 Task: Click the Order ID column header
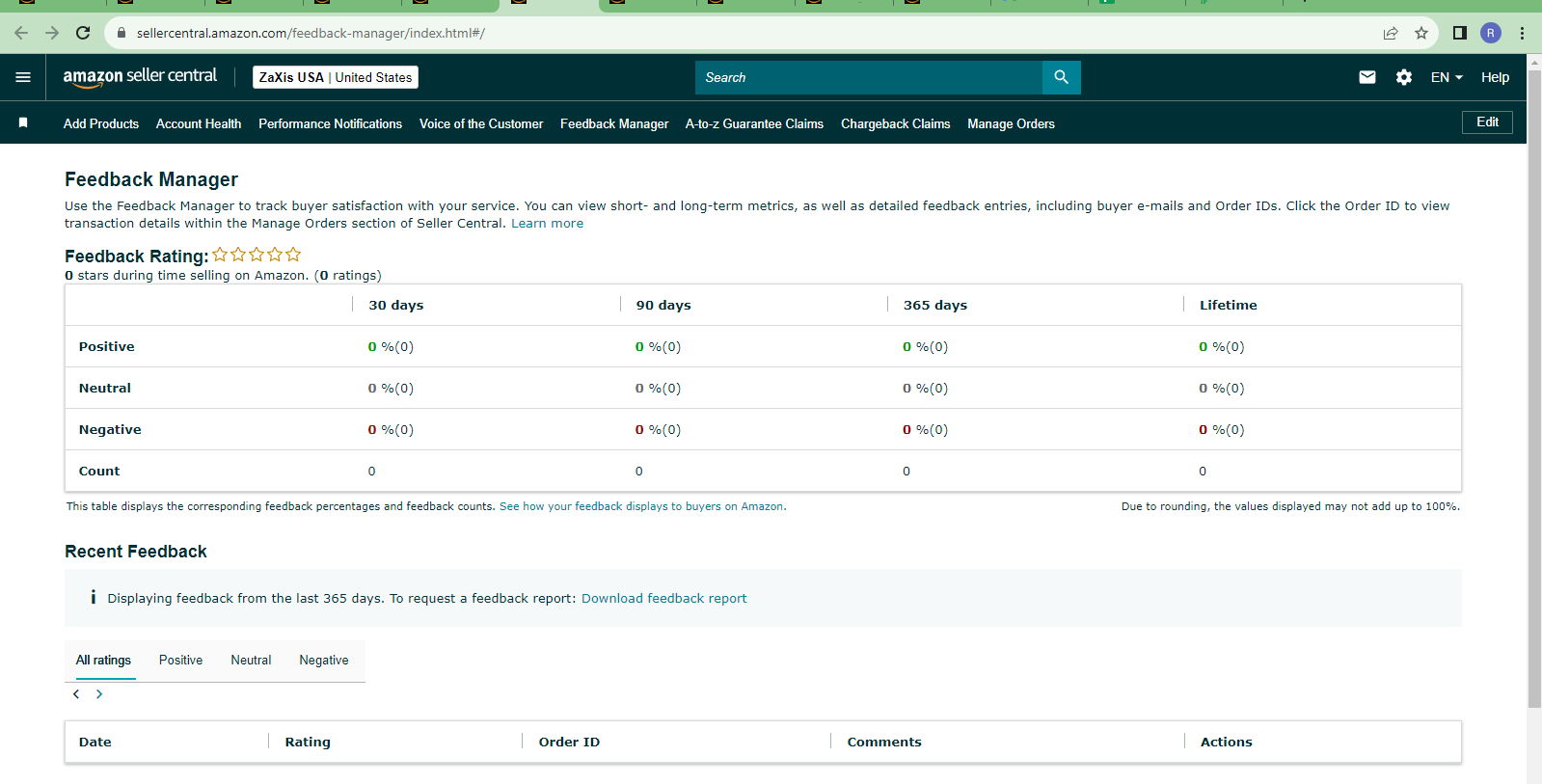[x=569, y=742]
